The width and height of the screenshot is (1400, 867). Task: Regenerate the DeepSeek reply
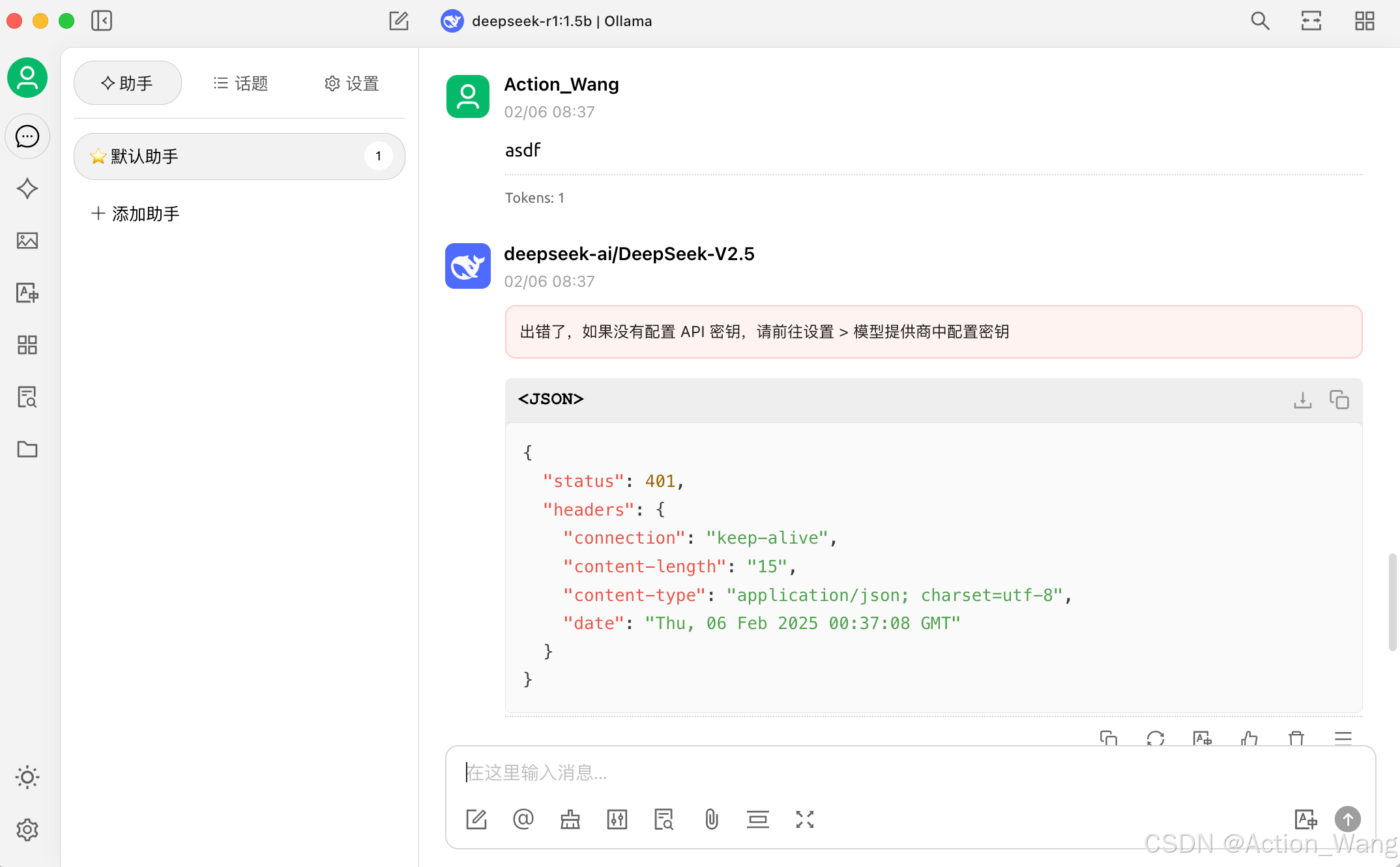[1156, 738]
